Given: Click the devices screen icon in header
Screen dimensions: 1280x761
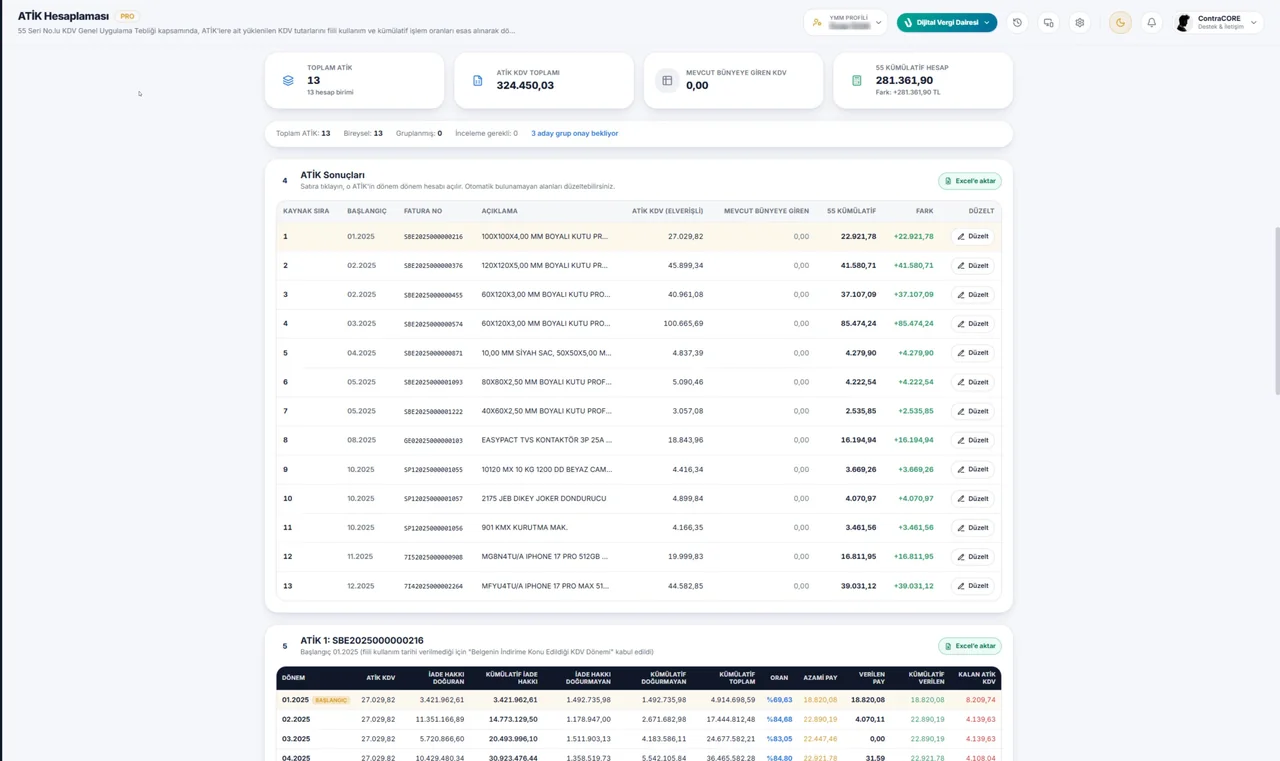Looking at the screenshot, I should (1048, 22).
